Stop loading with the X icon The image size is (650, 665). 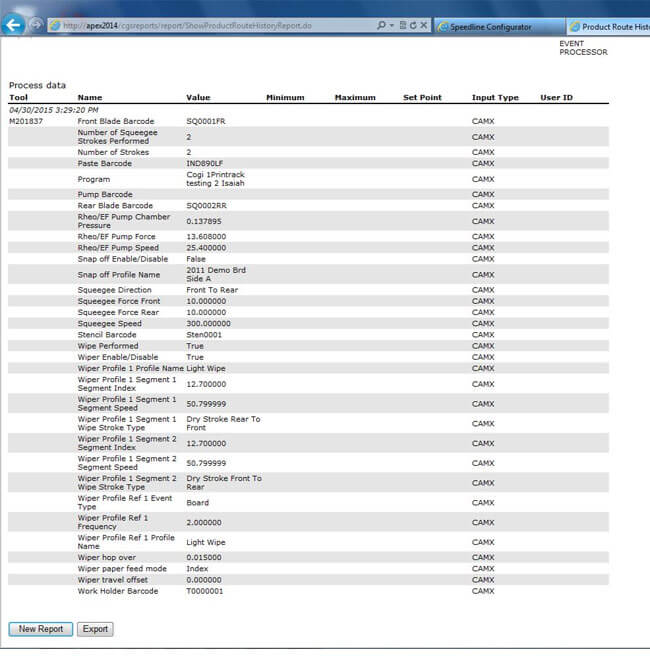[x=424, y=26]
